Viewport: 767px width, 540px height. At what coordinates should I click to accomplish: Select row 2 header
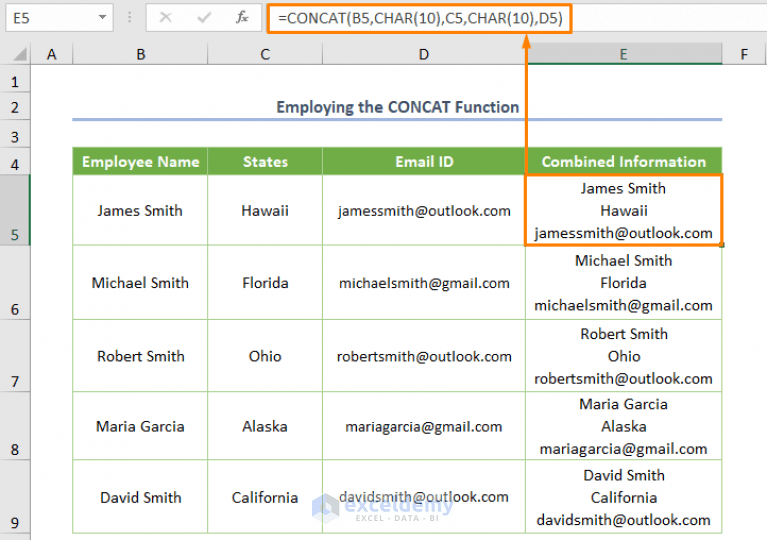[15, 107]
